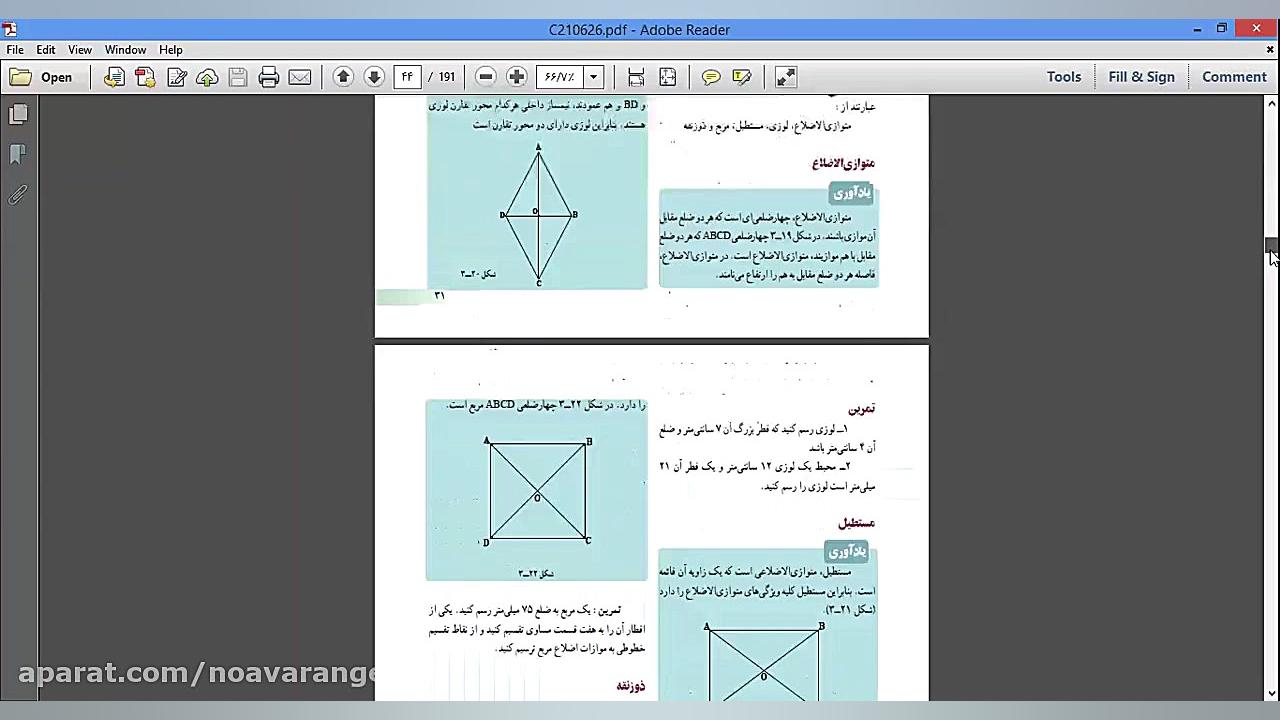Go to next page arrow
This screenshot has height=720, width=1280.
[374, 77]
